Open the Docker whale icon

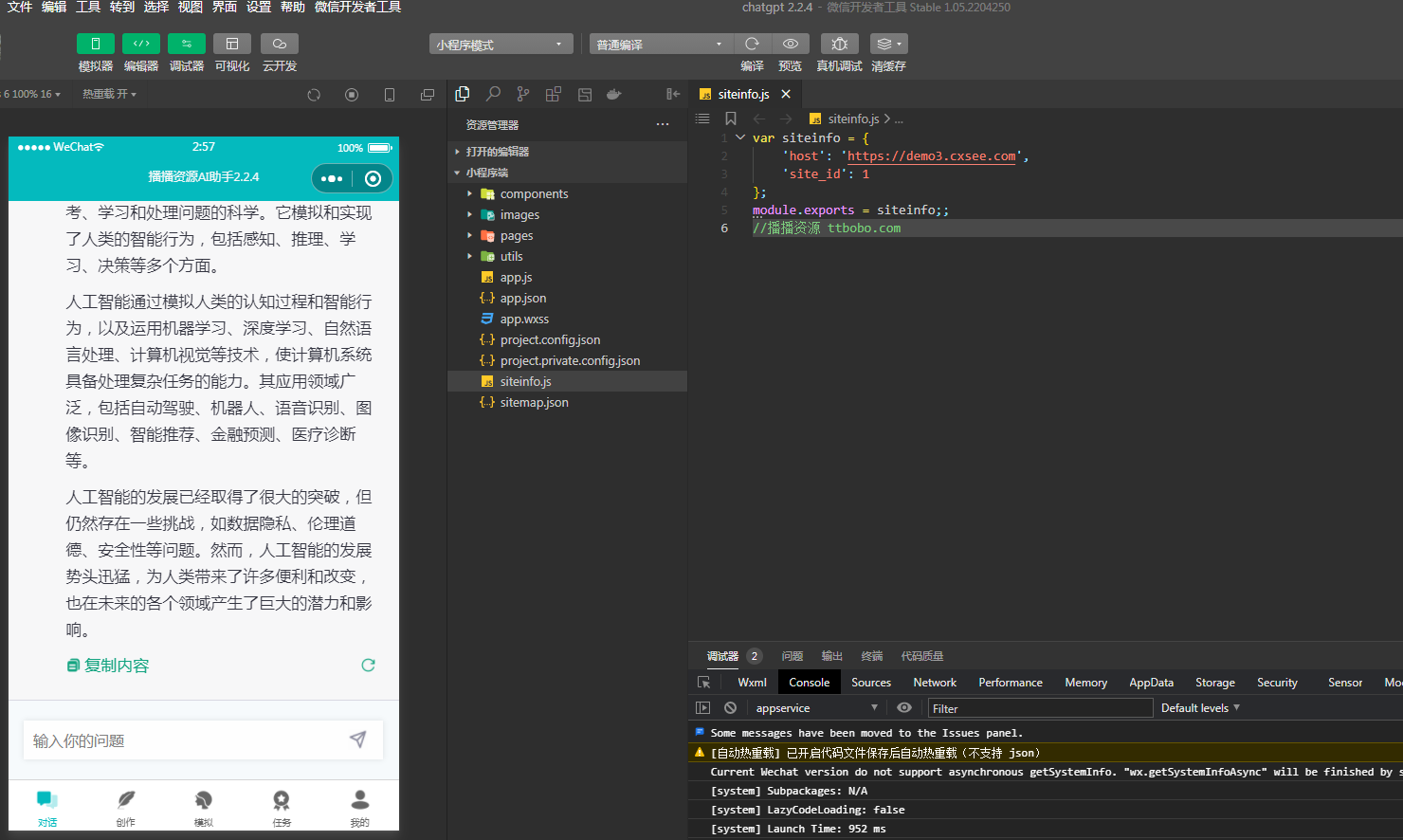pos(614,94)
